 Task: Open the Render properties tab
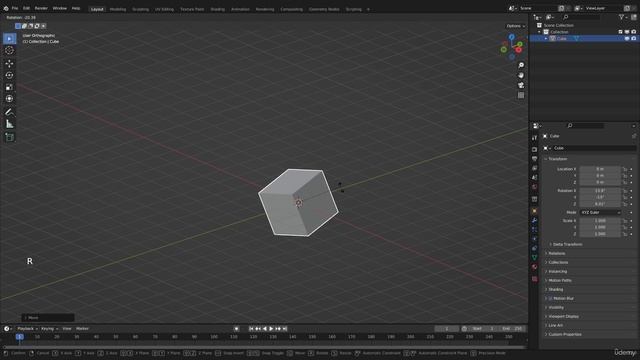click(x=534, y=149)
